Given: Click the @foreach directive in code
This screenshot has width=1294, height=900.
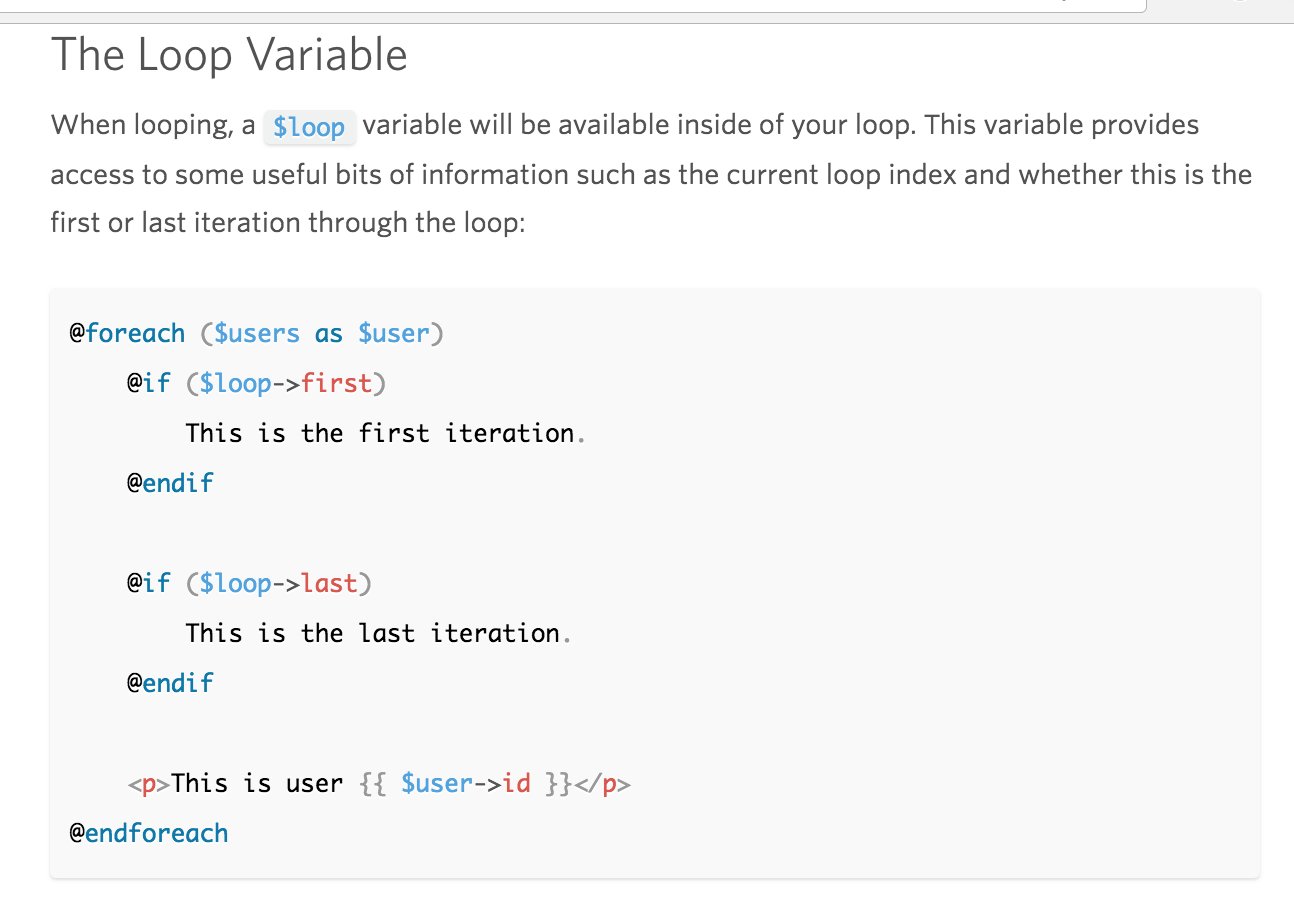Looking at the screenshot, I should pyautogui.click(x=127, y=333).
